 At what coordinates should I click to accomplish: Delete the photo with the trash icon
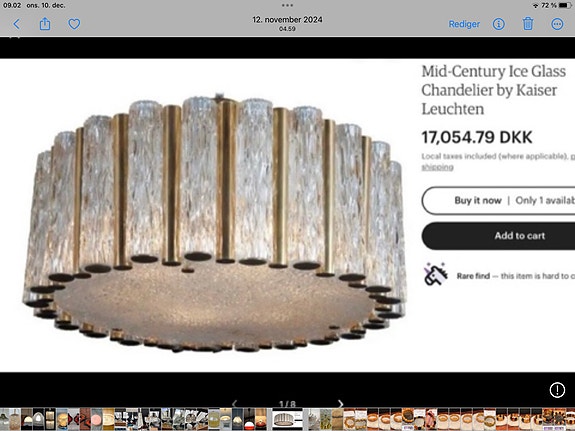tap(528, 24)
